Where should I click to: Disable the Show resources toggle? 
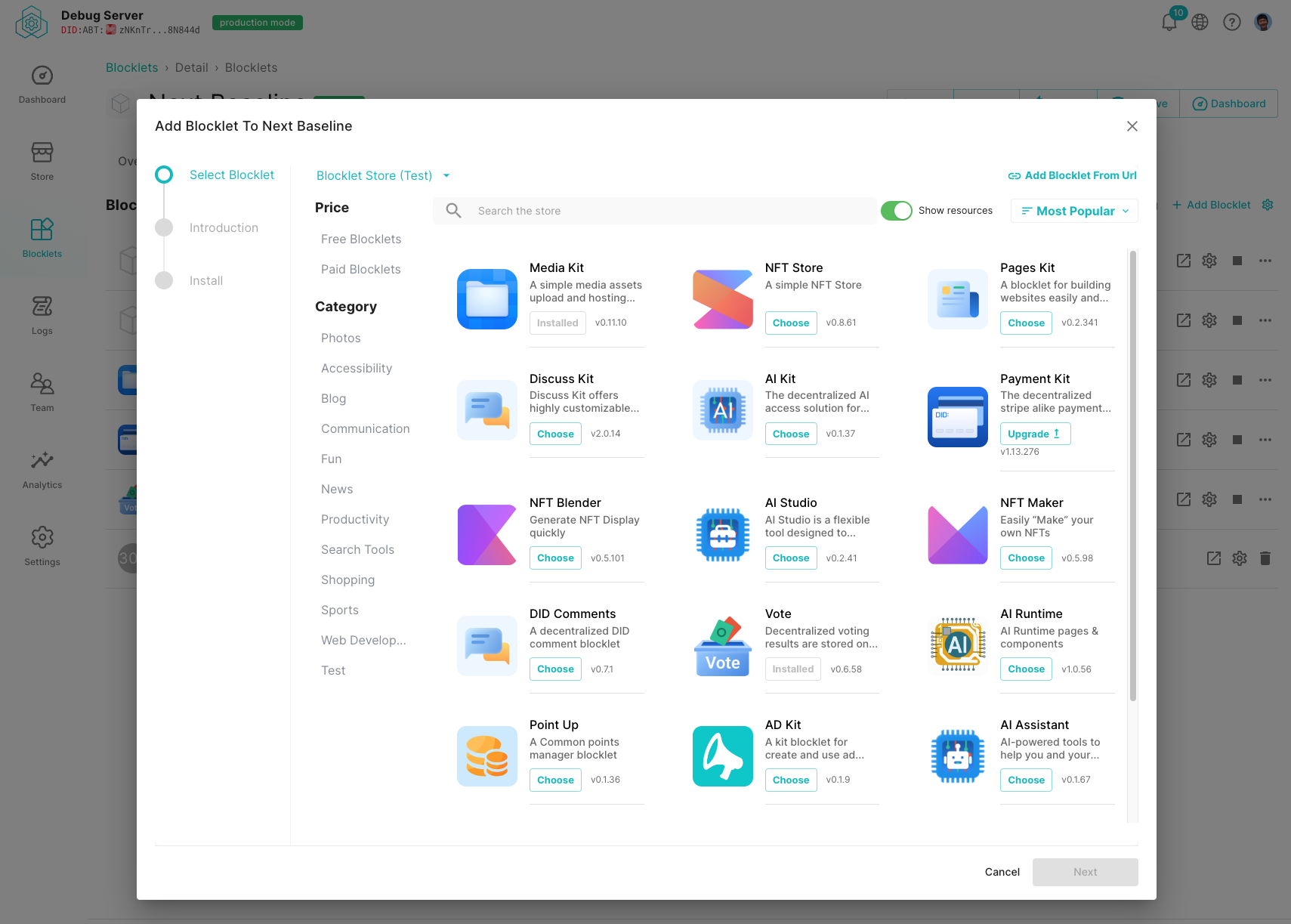pyautogui.click(x=897, y=211)
